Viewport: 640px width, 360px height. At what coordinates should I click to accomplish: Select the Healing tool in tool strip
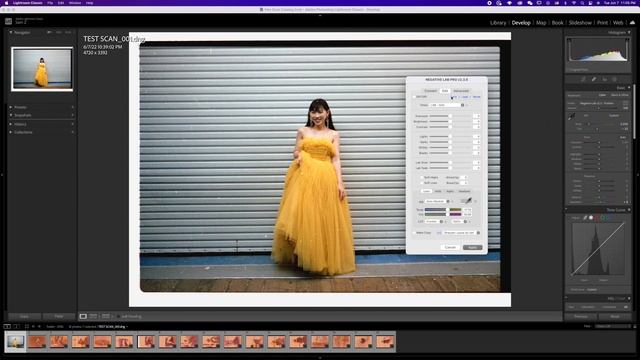(593, 79)
